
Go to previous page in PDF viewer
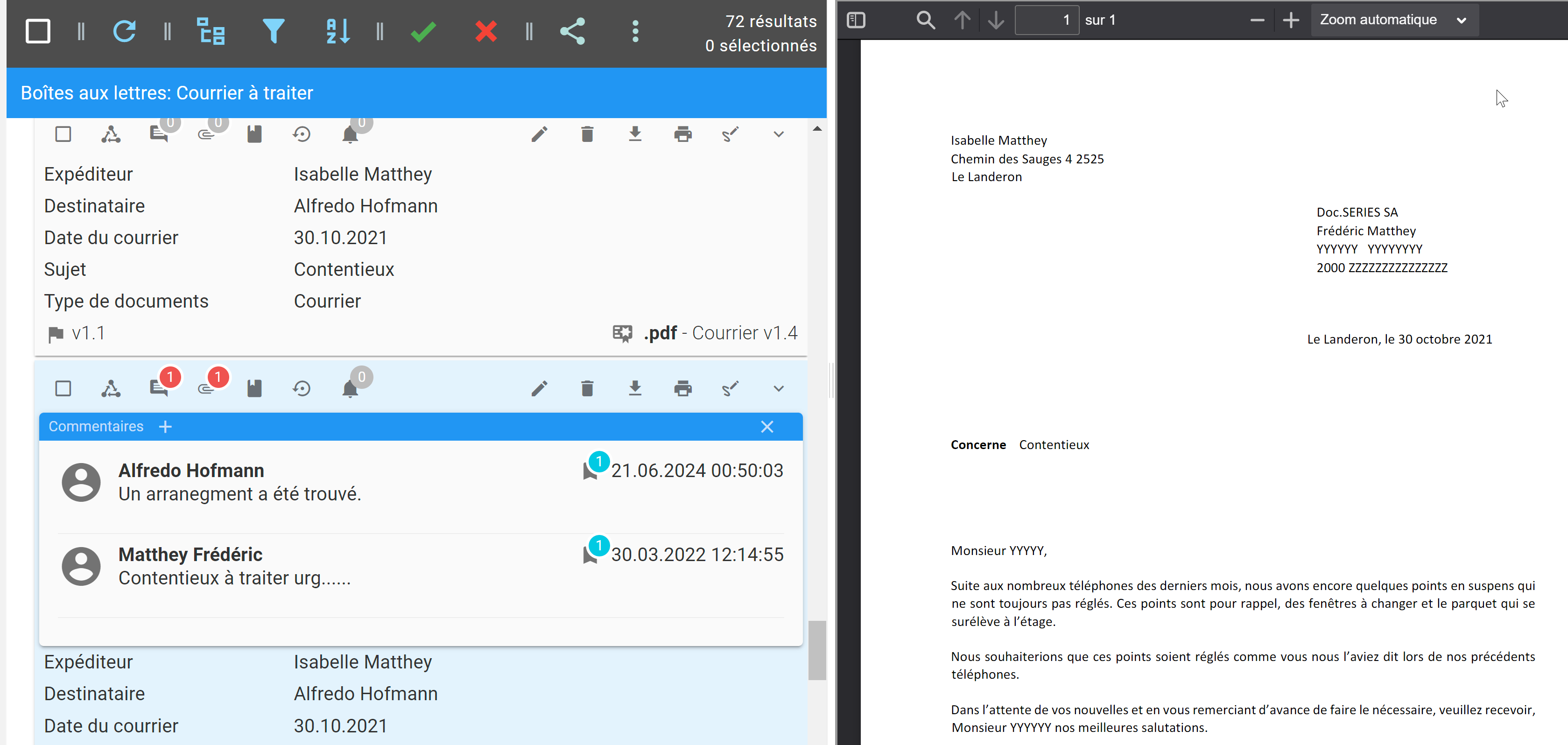coord(962,20)
